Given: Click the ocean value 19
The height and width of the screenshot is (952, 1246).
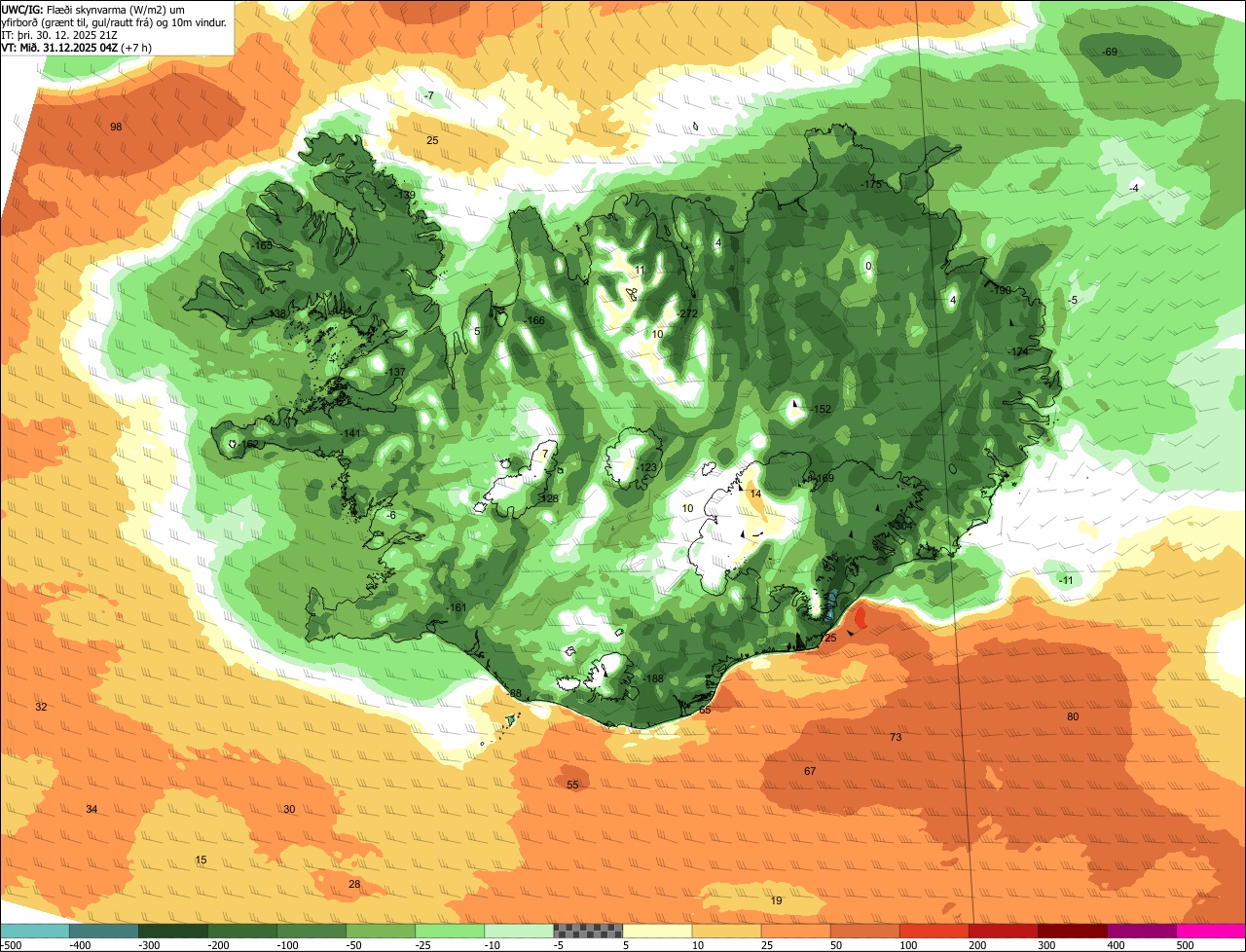Looking at the screenshot, I should tap(776, 901).
